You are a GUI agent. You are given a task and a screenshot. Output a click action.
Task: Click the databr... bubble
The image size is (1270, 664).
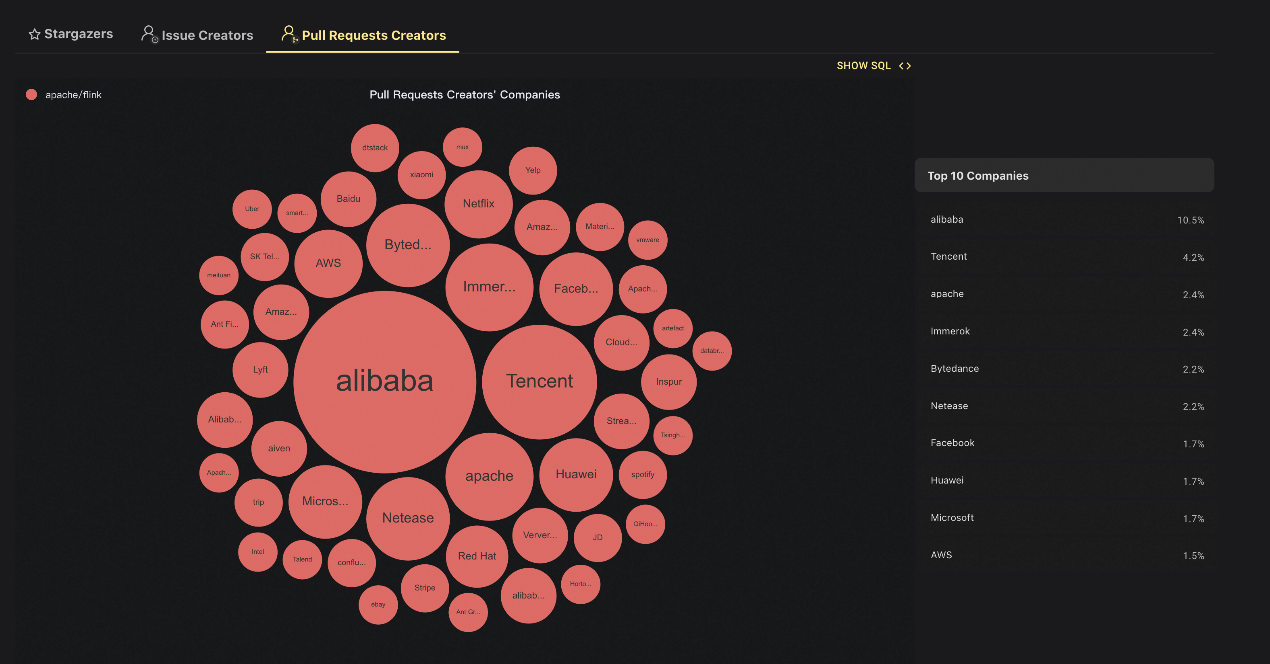712,351
